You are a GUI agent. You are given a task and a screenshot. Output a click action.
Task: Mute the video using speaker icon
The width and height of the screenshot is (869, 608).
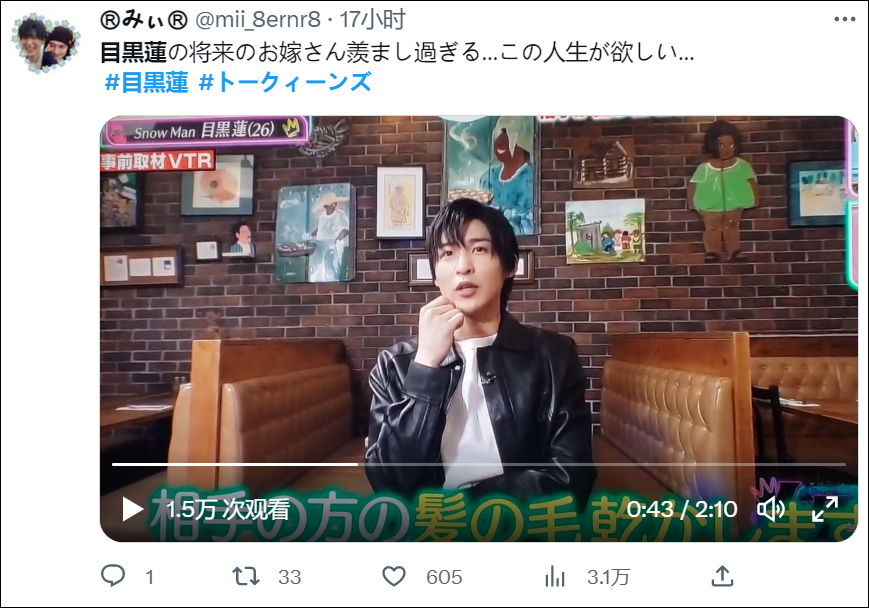click(x=771, y=509)
